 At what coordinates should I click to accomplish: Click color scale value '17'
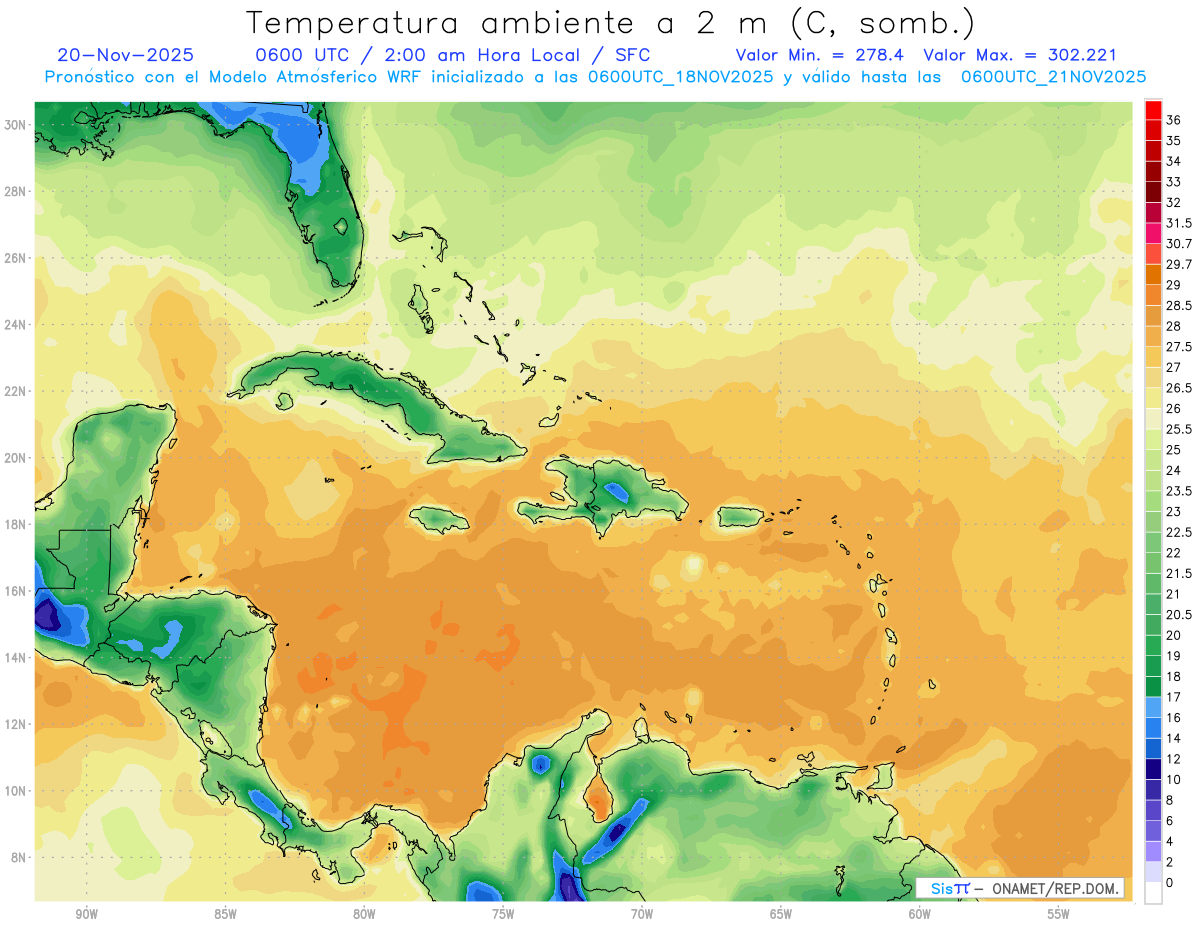pos(1174,697)
